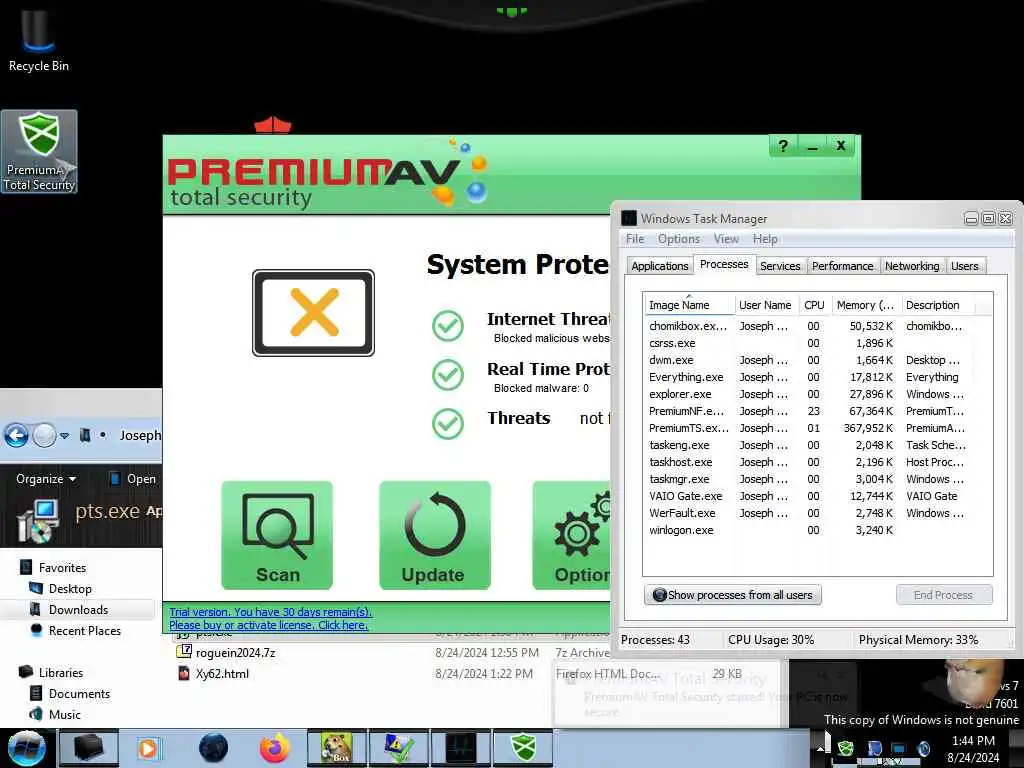Open the Organize dropdown in Explorer
The height and width of the screenshot is (768, 1024).
coord(46,479)
